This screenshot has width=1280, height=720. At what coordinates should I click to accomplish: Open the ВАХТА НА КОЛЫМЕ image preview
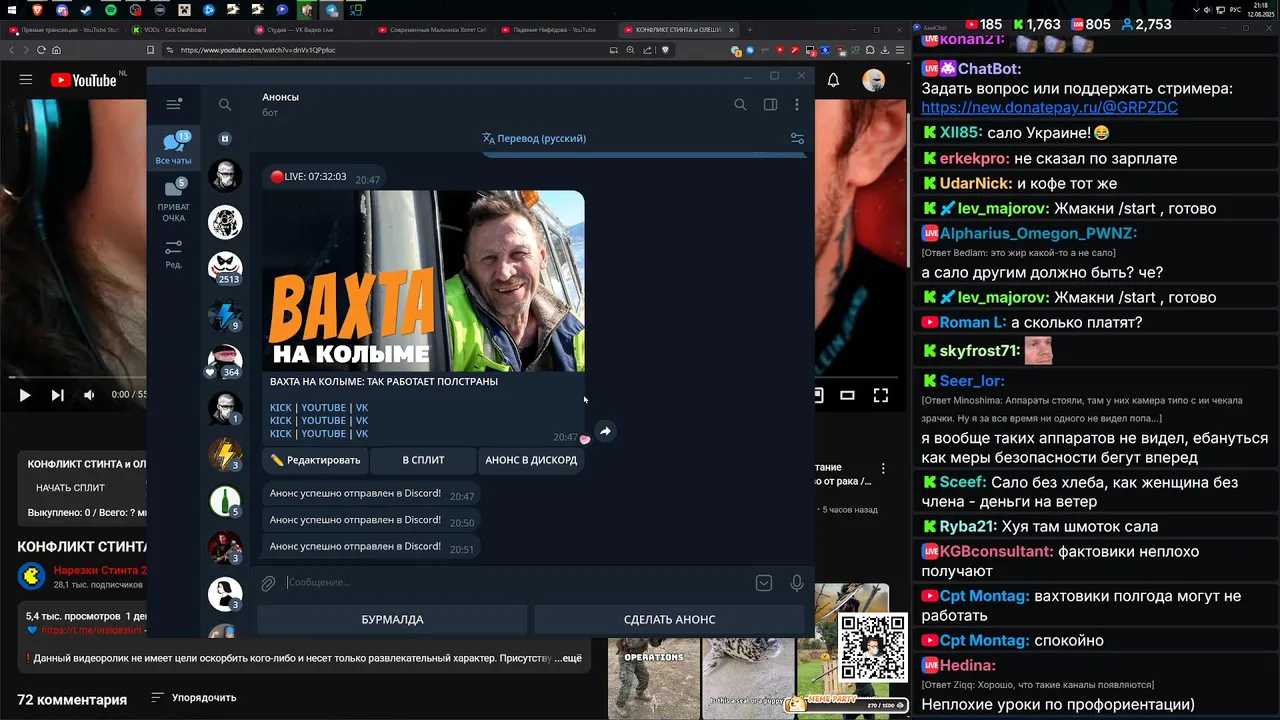click(x=423, y=281)
